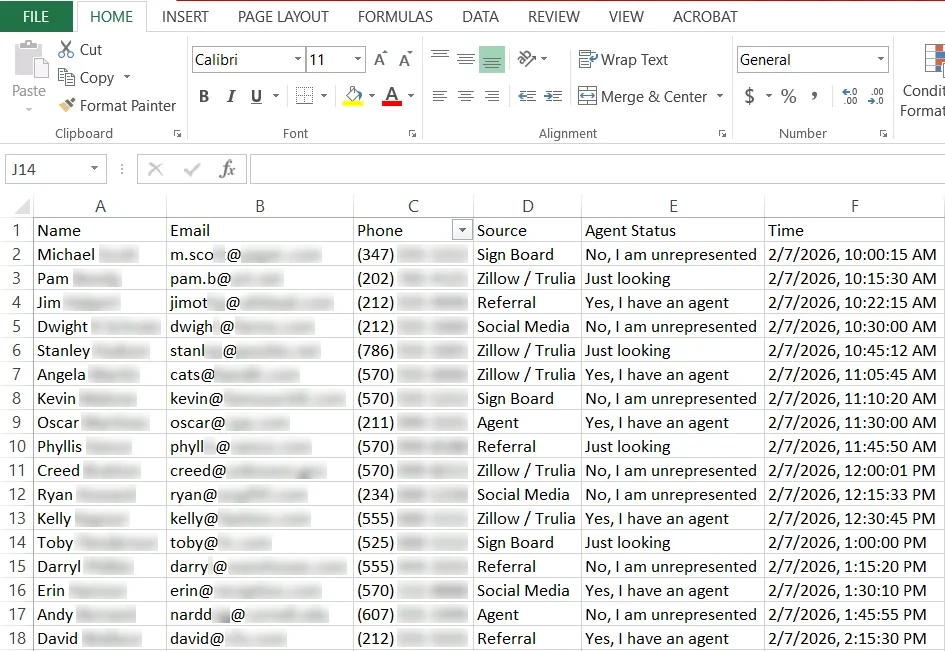Open the font color dropdown arrow
Image resolution: width=945 pixels, height=651 pixels.
tap(411, 96)
